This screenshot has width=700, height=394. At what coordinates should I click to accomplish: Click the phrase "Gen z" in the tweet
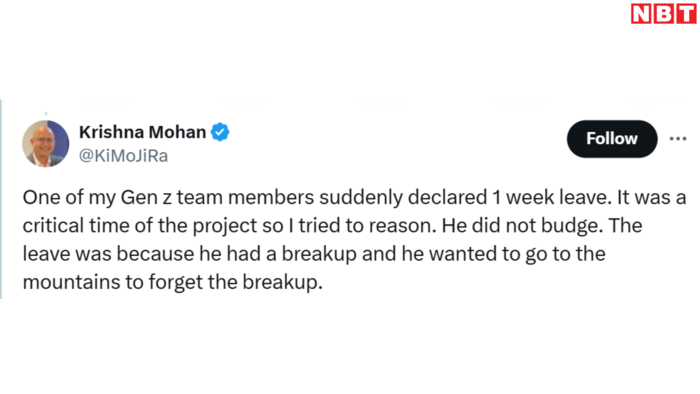click(146, 197)
